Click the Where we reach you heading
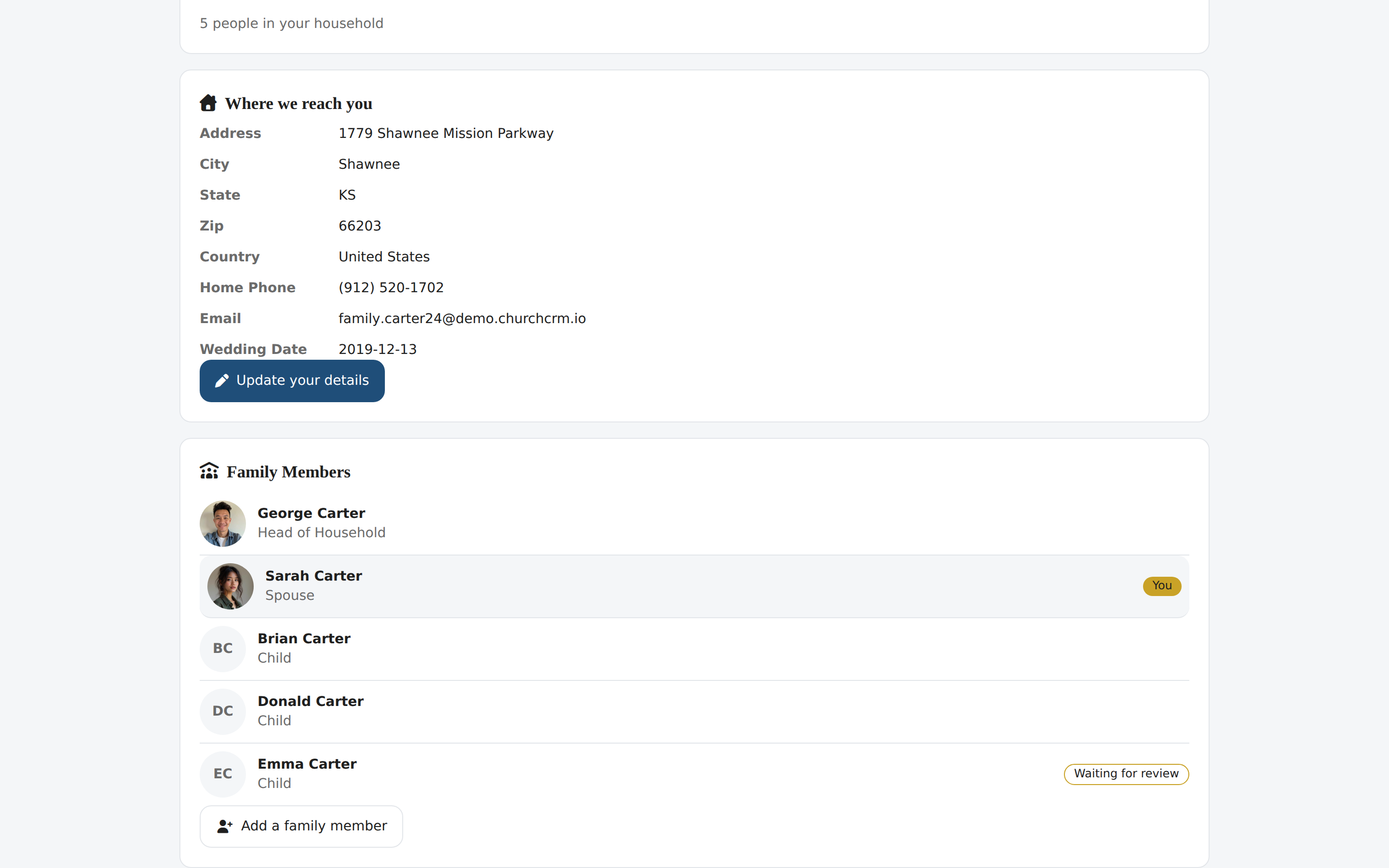 point(299,103)
